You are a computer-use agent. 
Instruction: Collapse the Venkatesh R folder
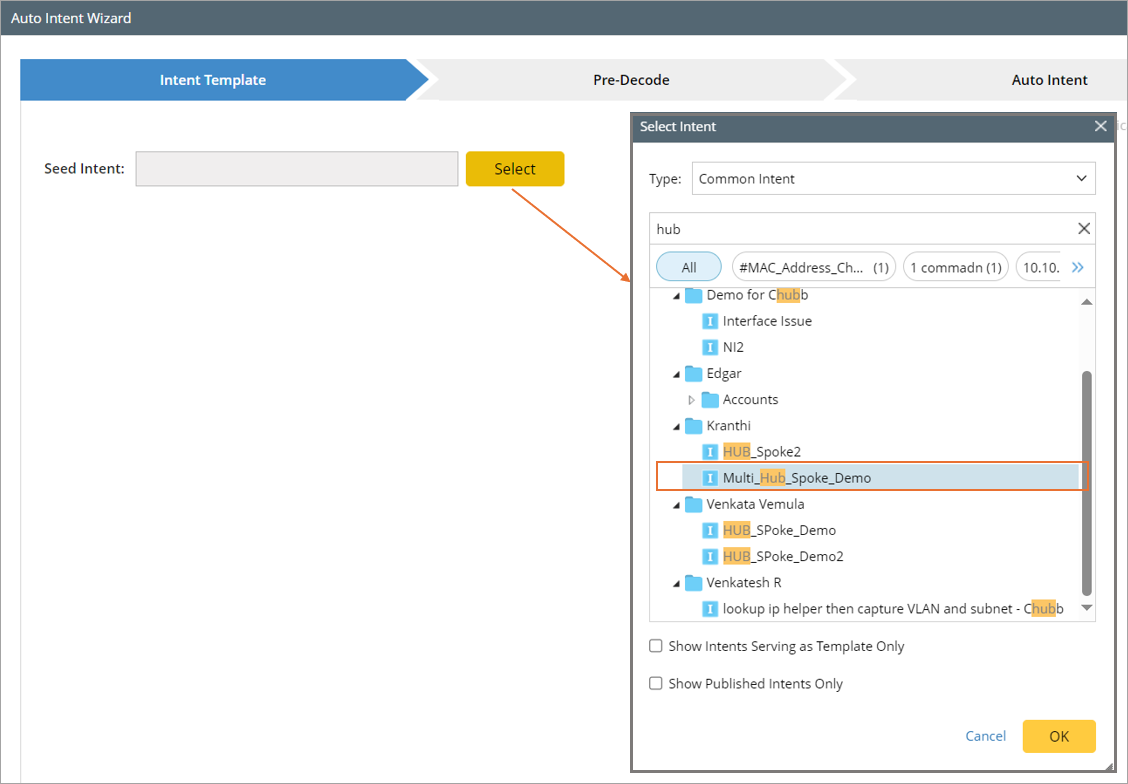click(675, 583)
